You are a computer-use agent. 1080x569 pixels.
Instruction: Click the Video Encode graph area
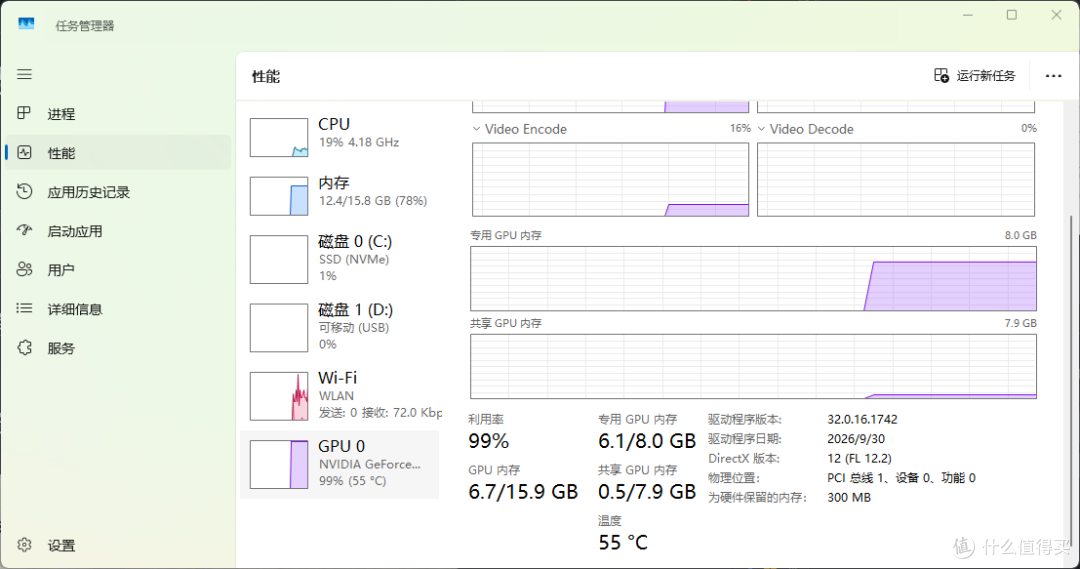click(610, 180)
